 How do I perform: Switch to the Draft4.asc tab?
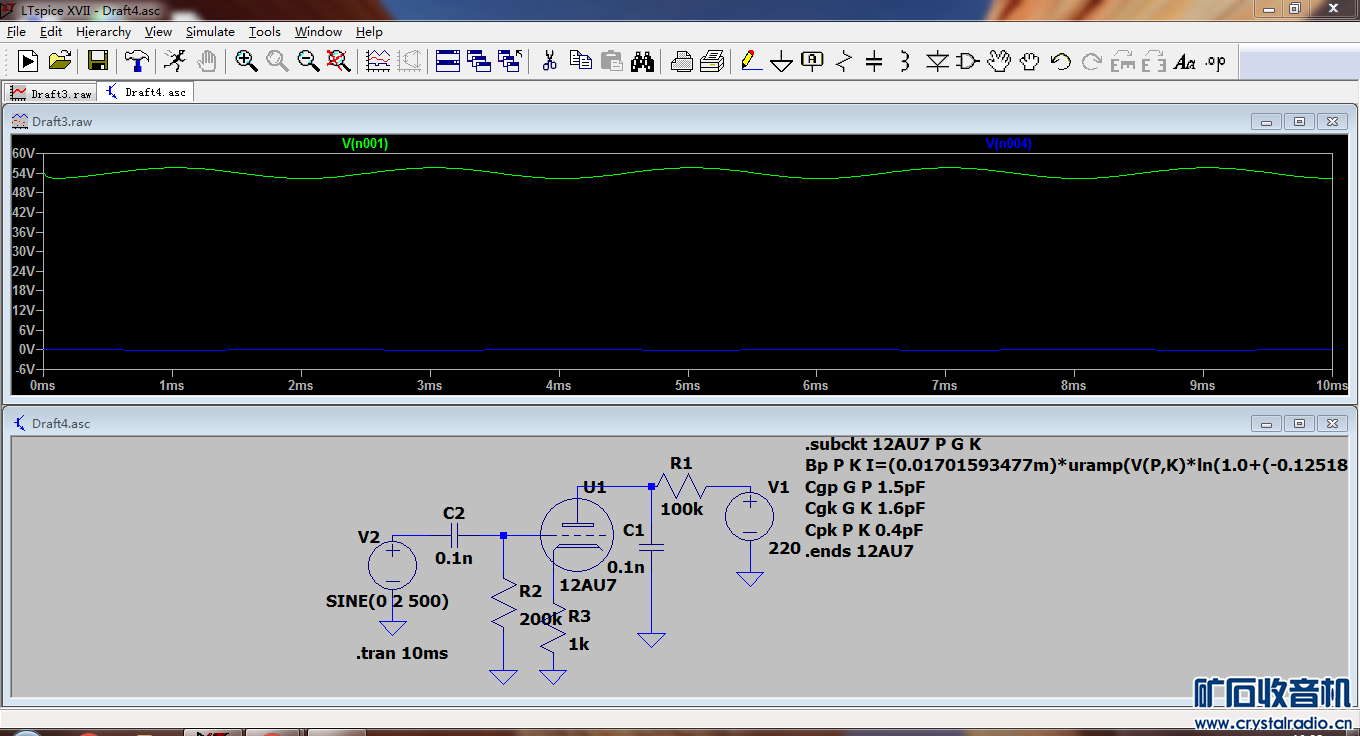click(146, 92)
